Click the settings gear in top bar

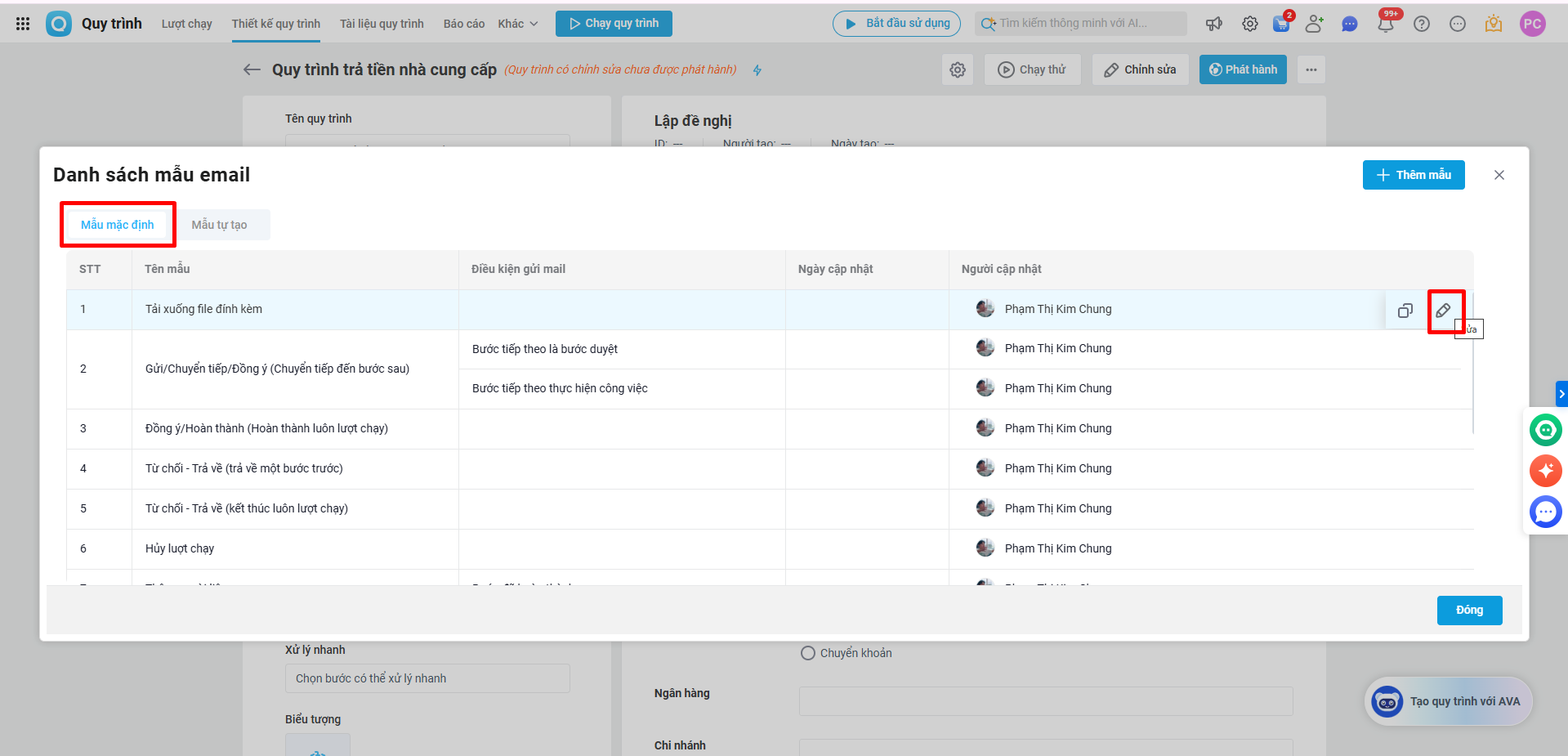(x=1250, y=25)
